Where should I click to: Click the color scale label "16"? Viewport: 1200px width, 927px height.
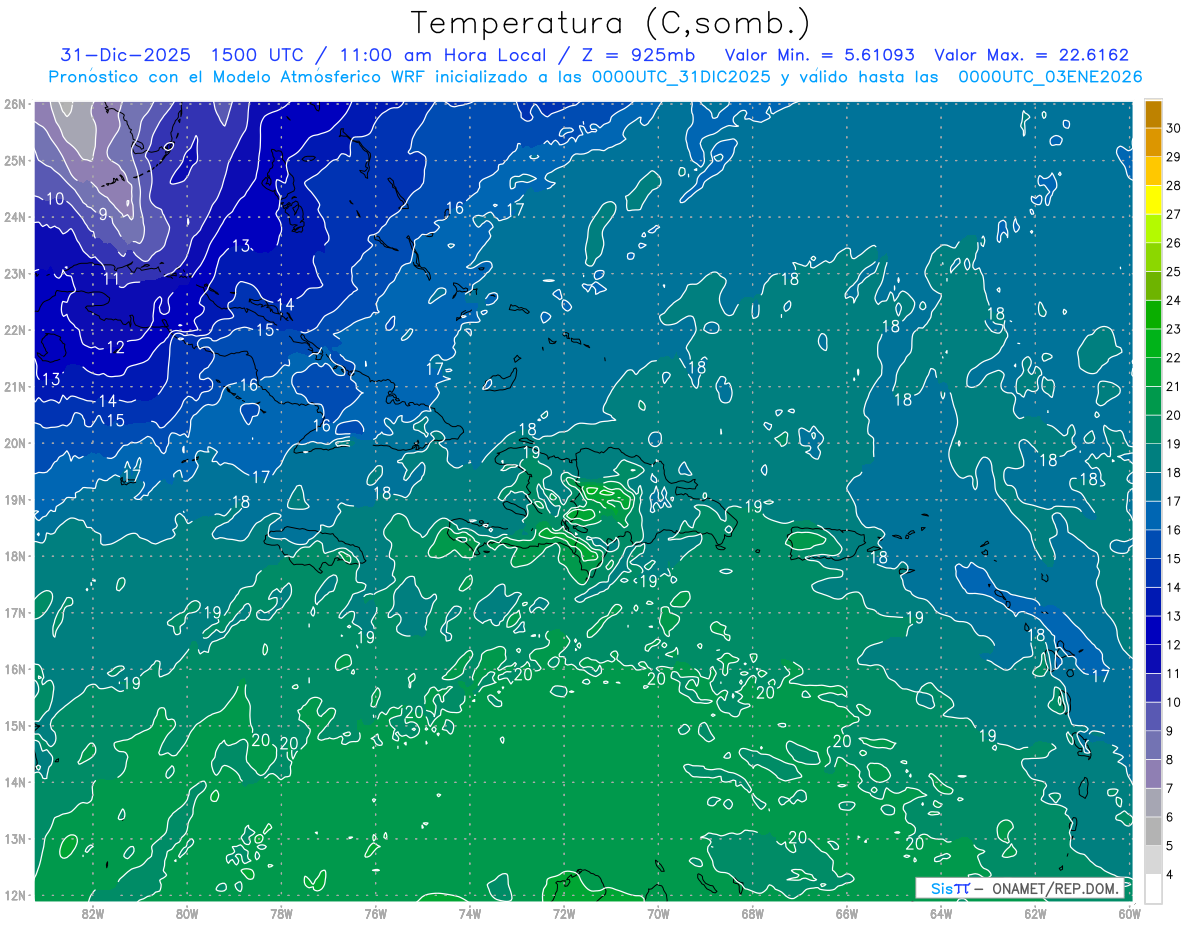coord(1174,530)
